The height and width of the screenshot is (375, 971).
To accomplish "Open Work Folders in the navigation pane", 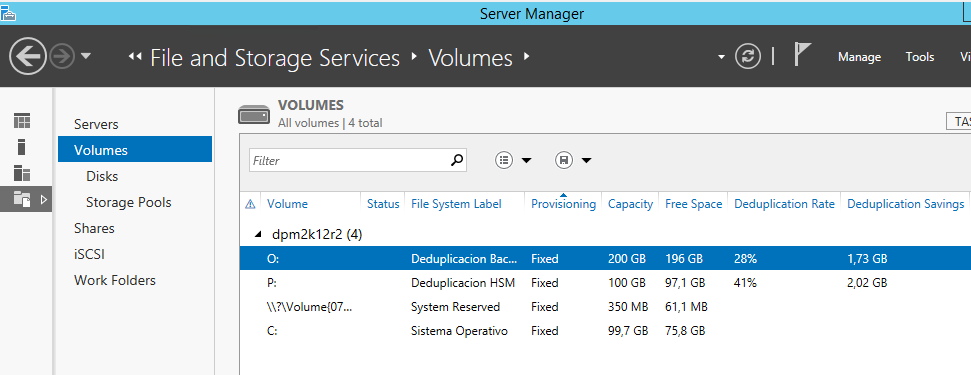I will point(115,280).
